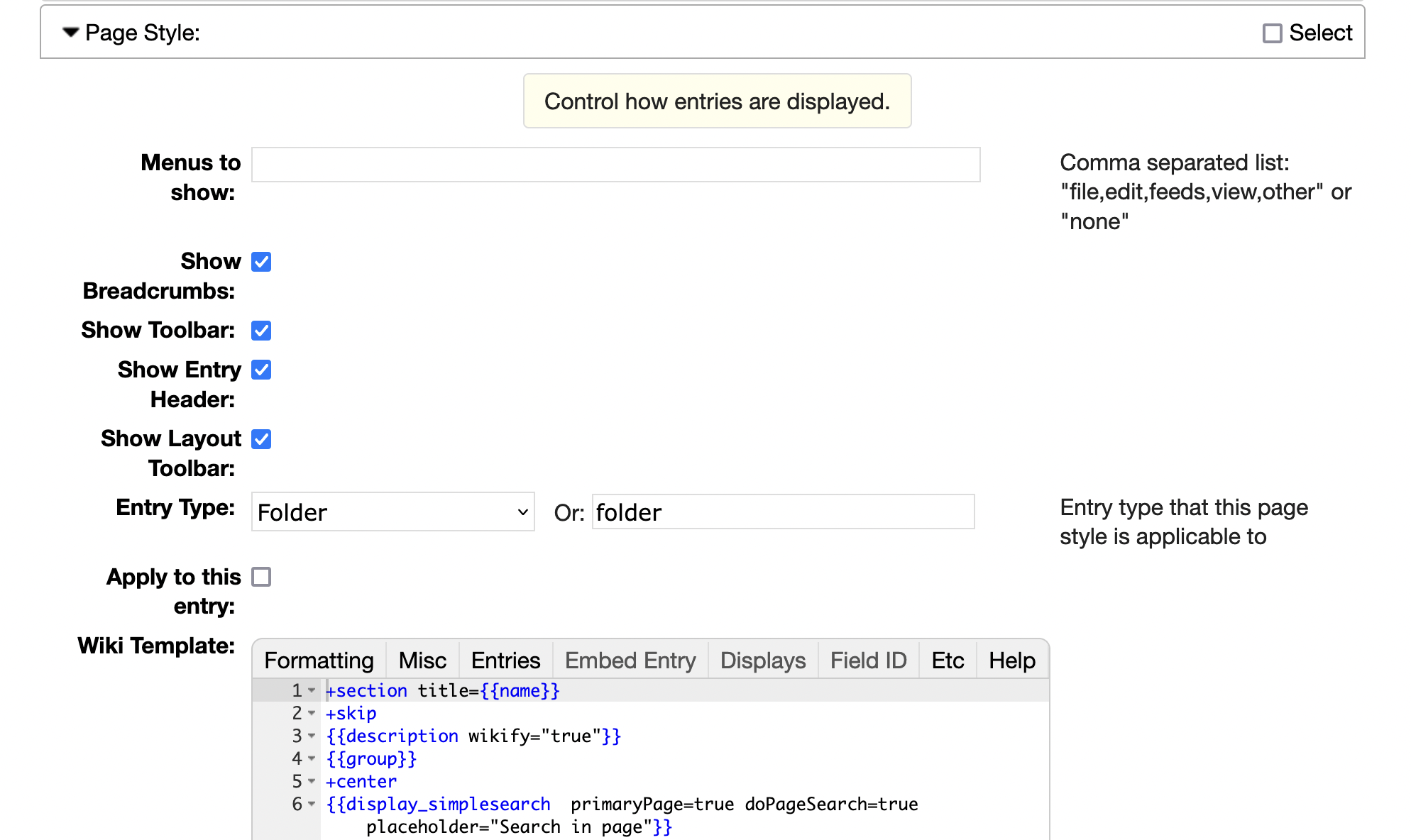Screen dimensions: 1411x840
Task: Uncheck Show Entry Header
Action: pos(261,370)
